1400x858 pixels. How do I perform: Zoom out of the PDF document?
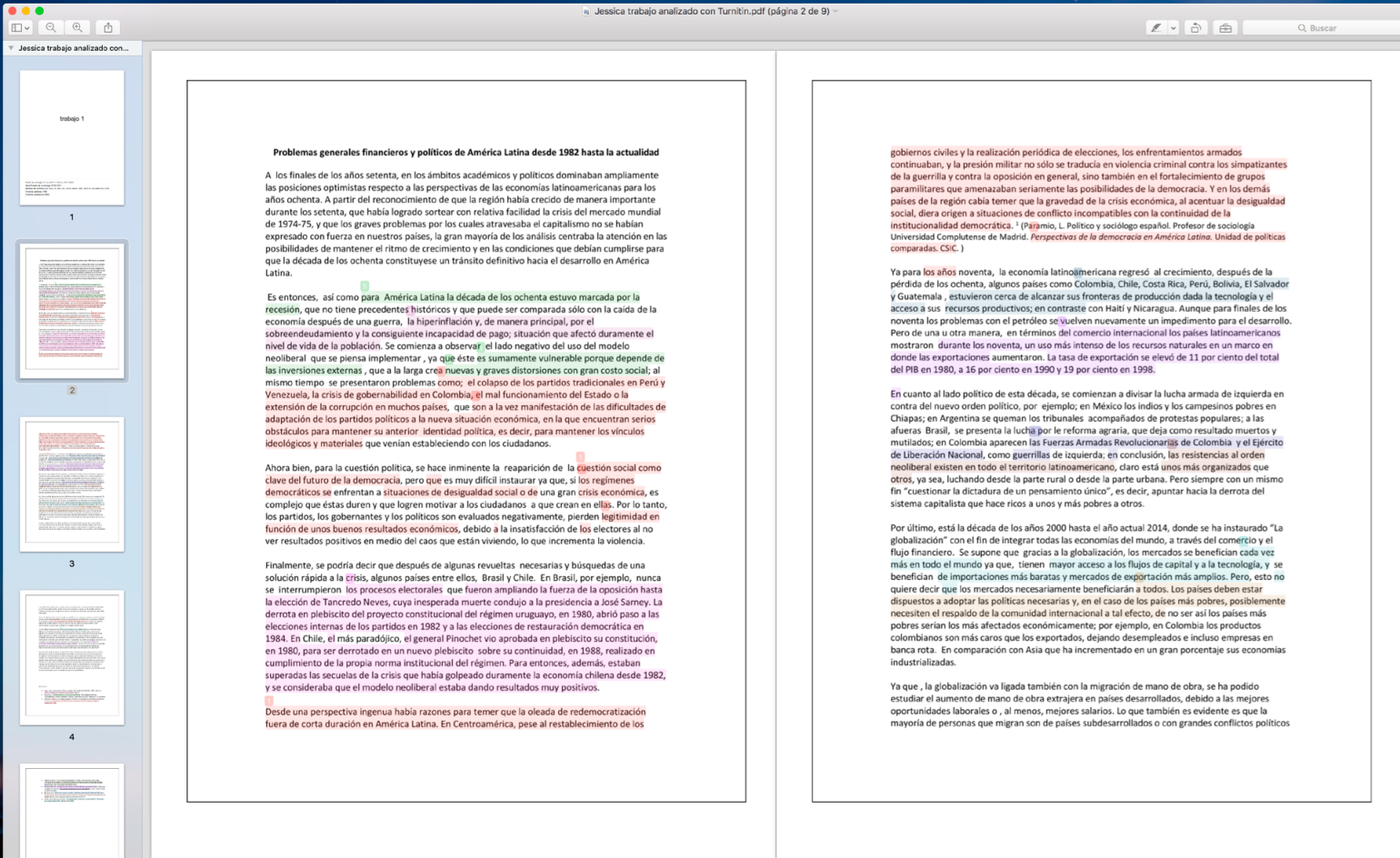pyautogui.click(x=51, y=28)
